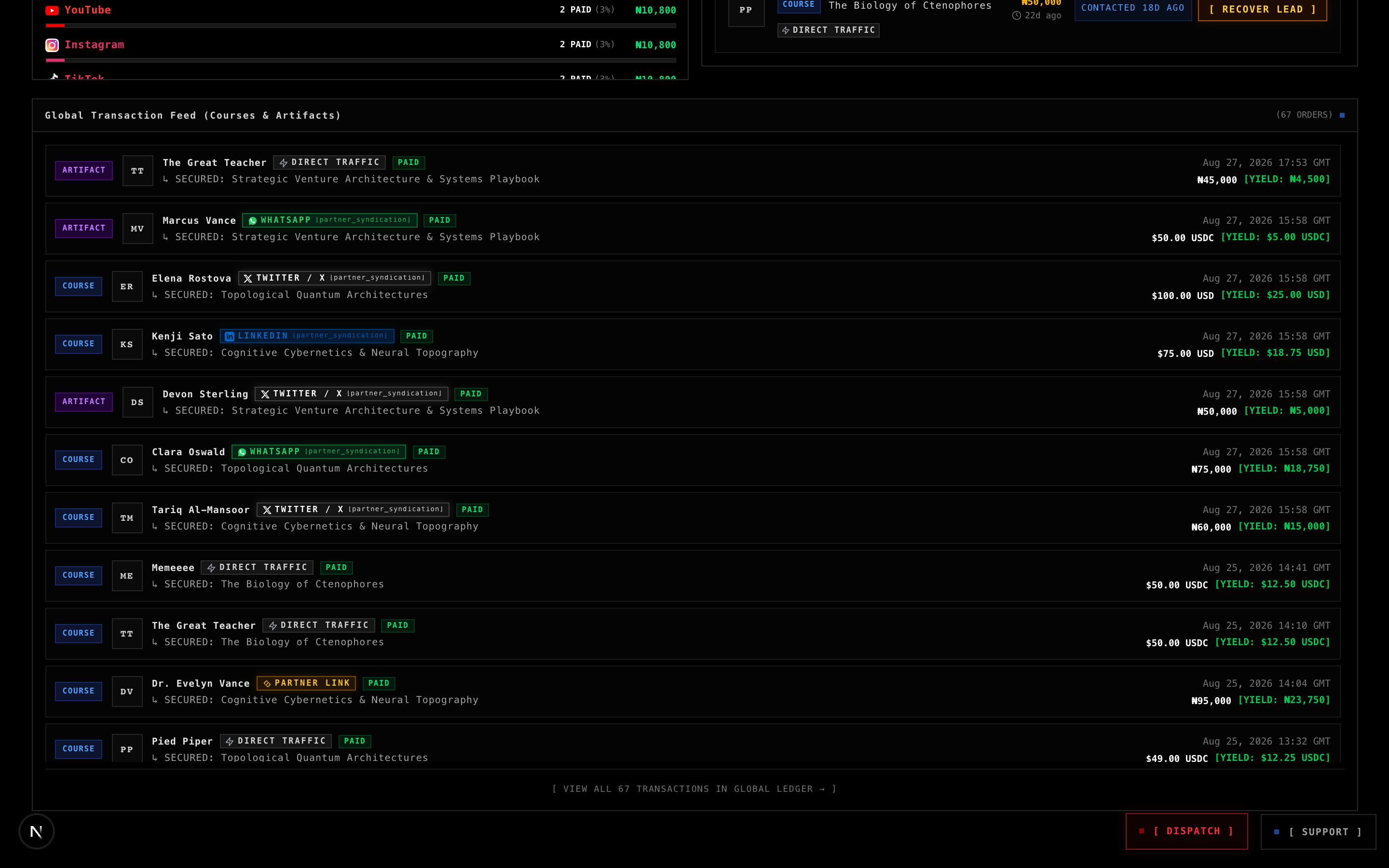Click the CONTACTED 18D AGO badge
Viewport: 1389px width, 868px height.
click(1132, 9)
